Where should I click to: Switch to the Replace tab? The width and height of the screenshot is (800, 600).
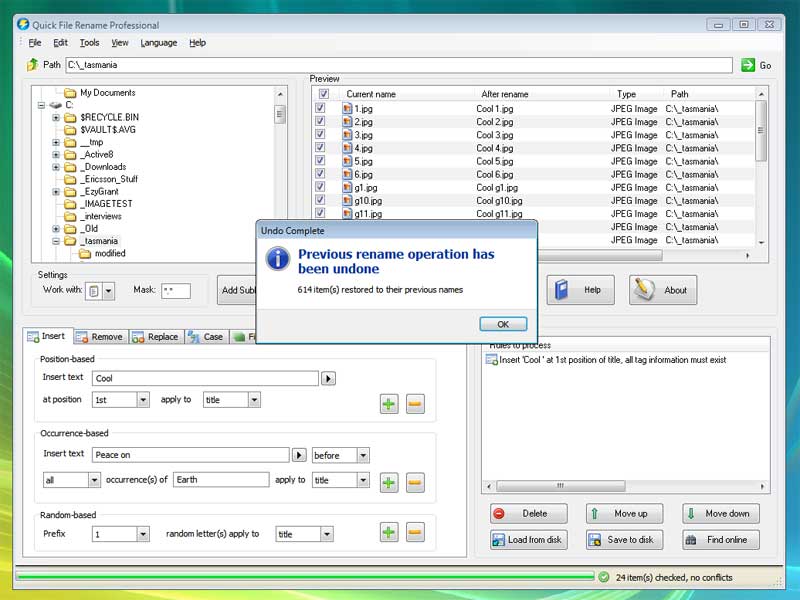point(155,337)
